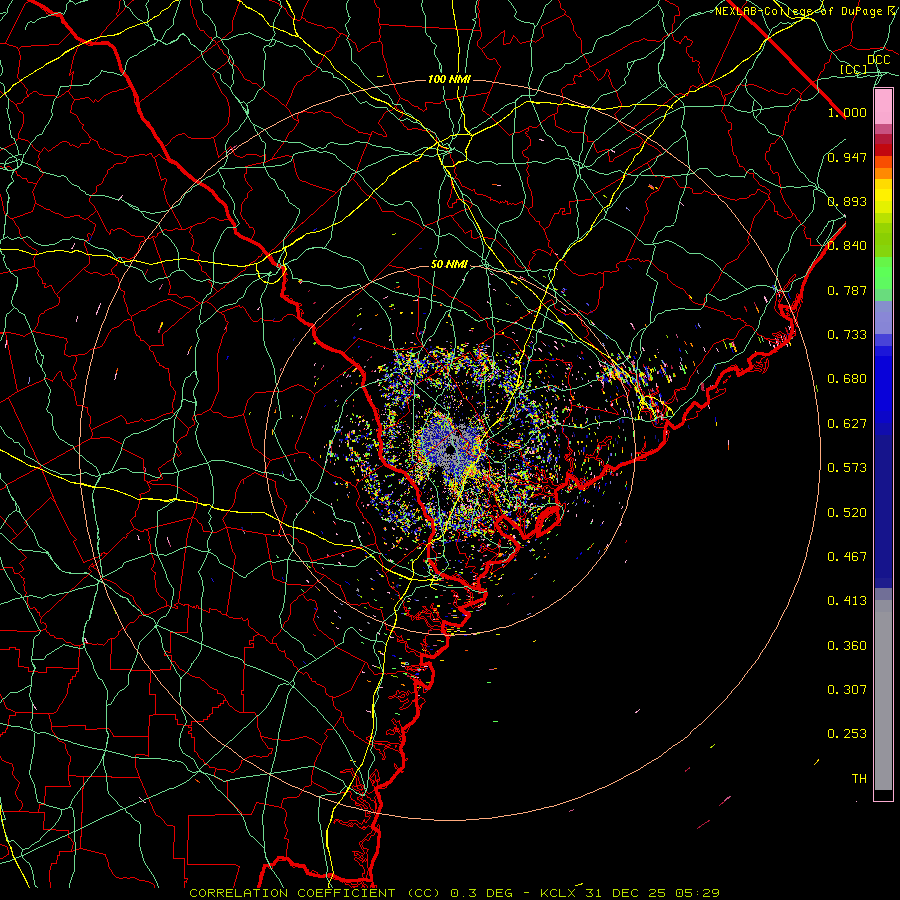Click the 0.840 legend value
This screenshot has width=900, height=900.
pos(847,246)
